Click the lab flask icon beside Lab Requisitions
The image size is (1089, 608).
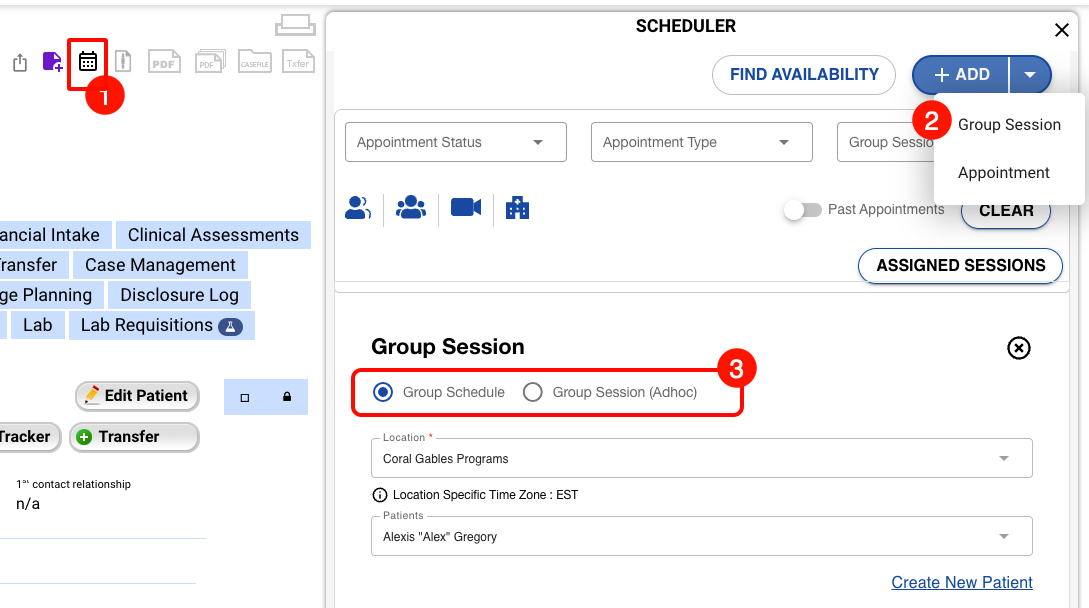[x=229, y=325]
